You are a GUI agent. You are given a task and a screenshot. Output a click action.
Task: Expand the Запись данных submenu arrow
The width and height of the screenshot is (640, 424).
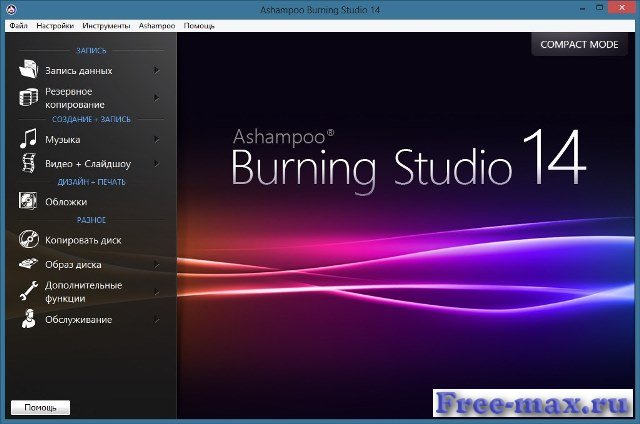pyautogui.click(x=156, y=70)
